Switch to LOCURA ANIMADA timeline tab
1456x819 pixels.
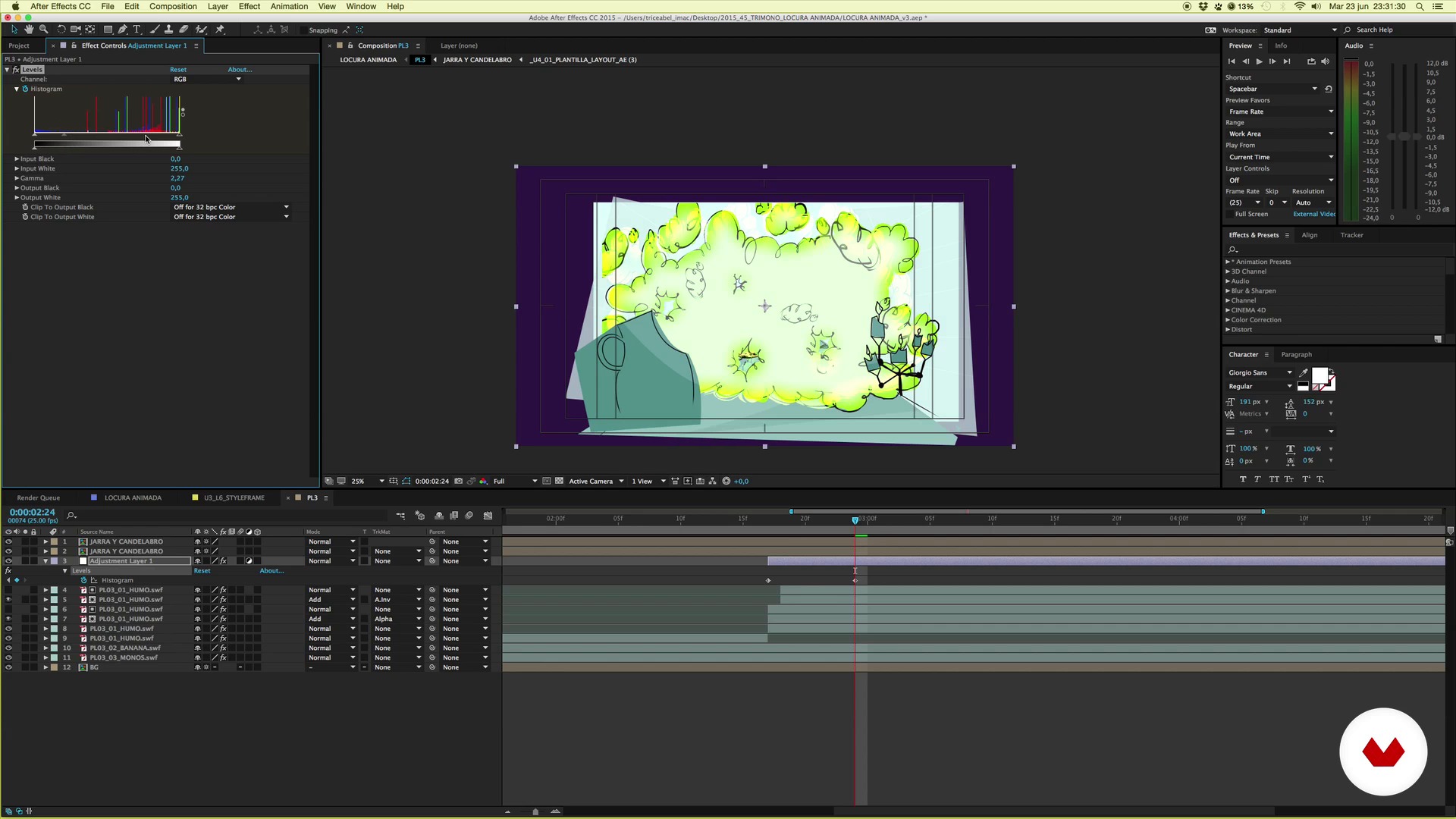133,498
